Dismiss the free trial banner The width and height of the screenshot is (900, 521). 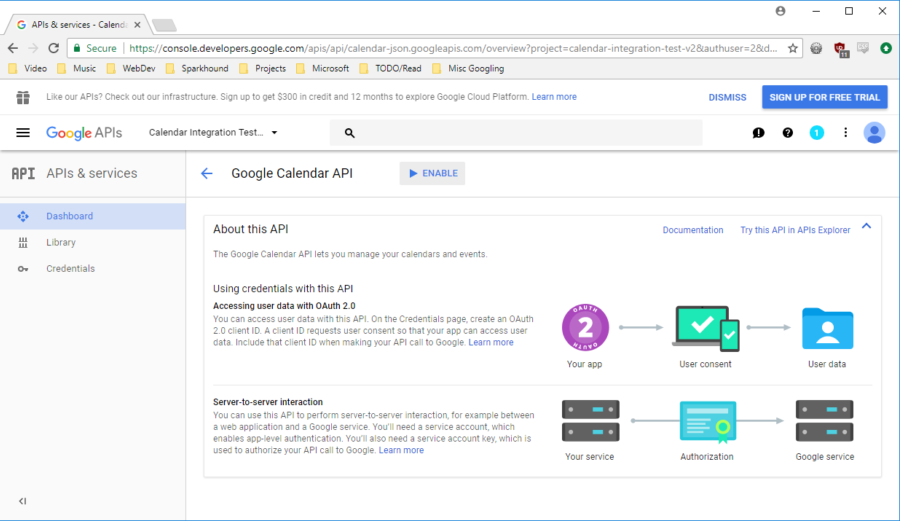(x=727, y=98)
